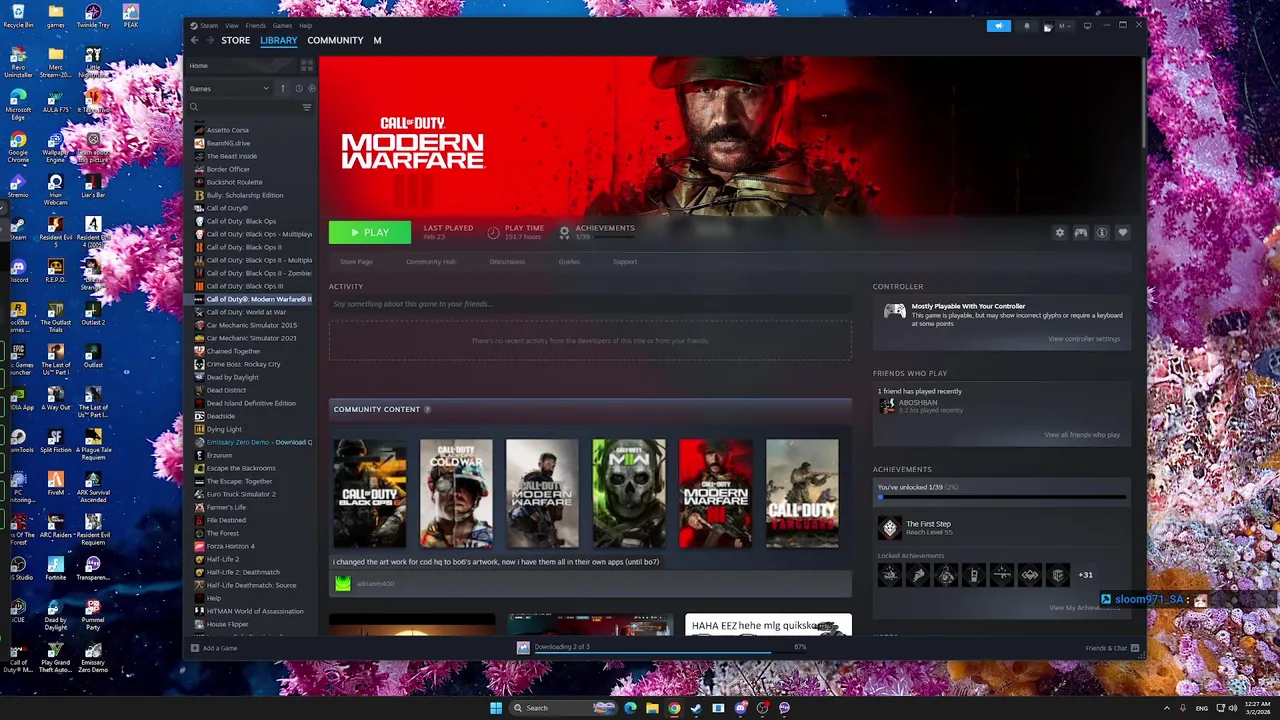Click the Cold War community artwork thumbnail
The width and height of the screenshot is (1280, 720).
456,493
